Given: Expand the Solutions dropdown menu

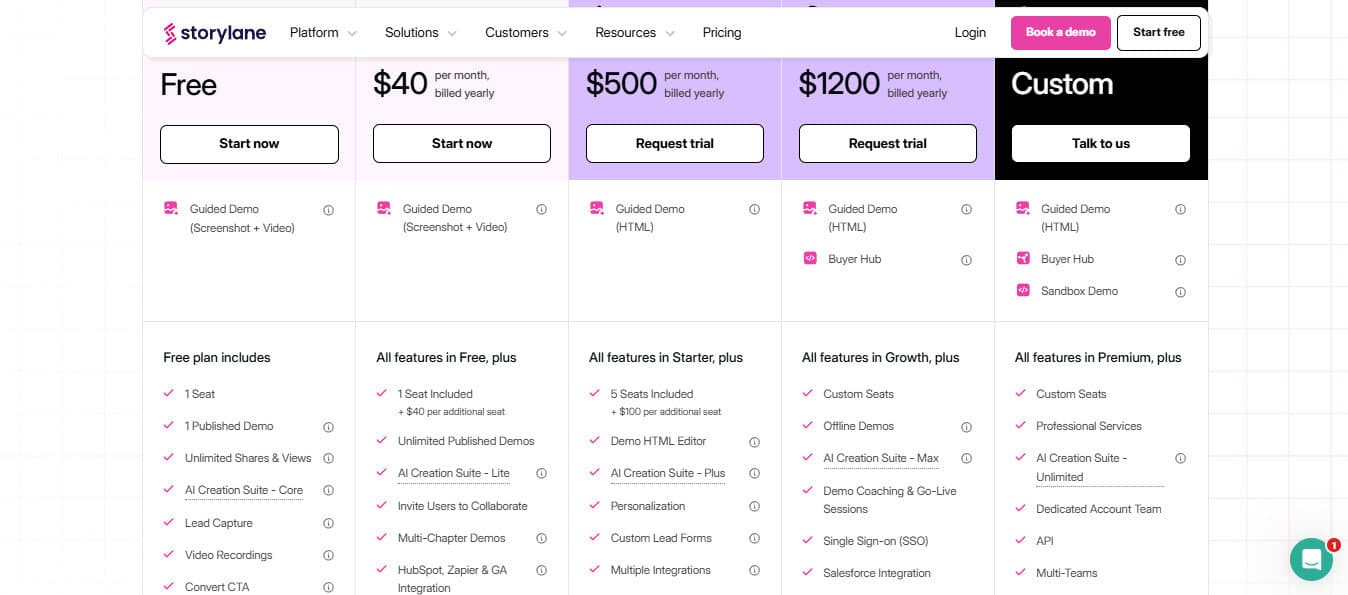Looking at the screenshot, I should tap(421, 33).
